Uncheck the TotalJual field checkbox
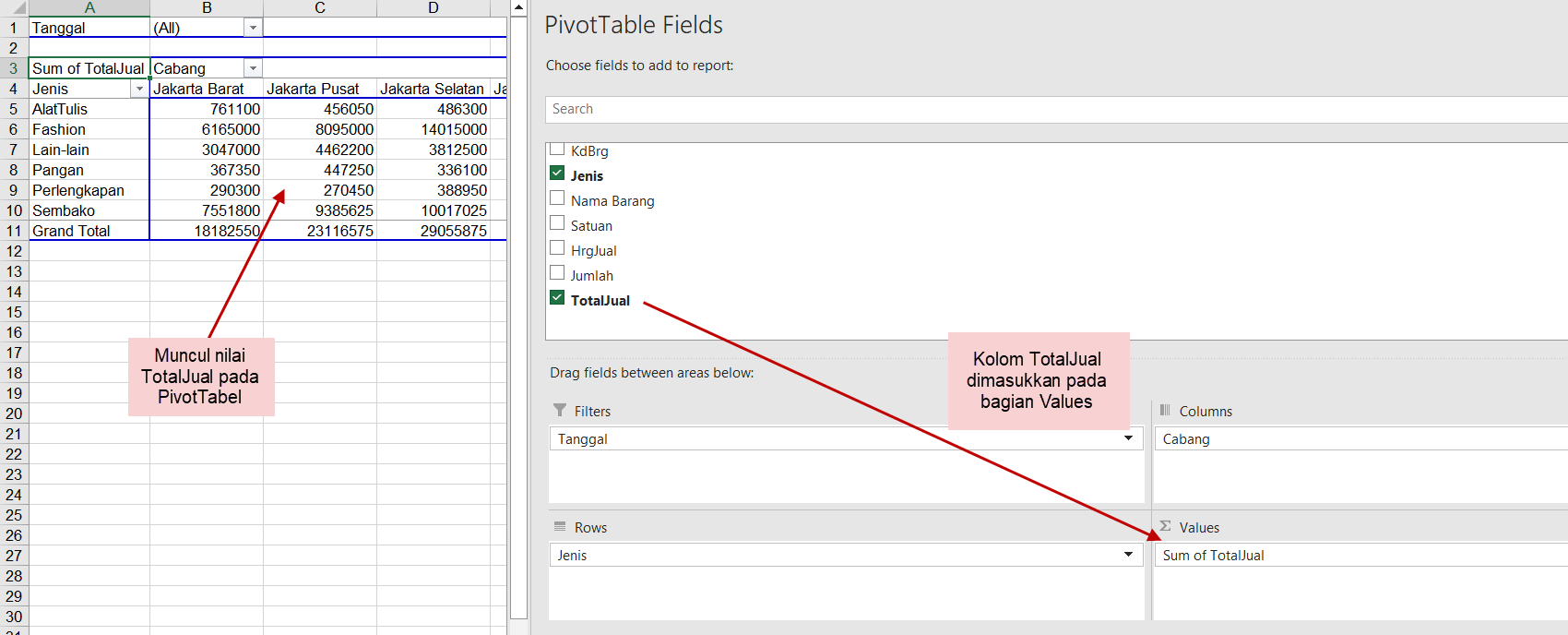Screen dimensions: 1568x635 [x=557, y=298]
